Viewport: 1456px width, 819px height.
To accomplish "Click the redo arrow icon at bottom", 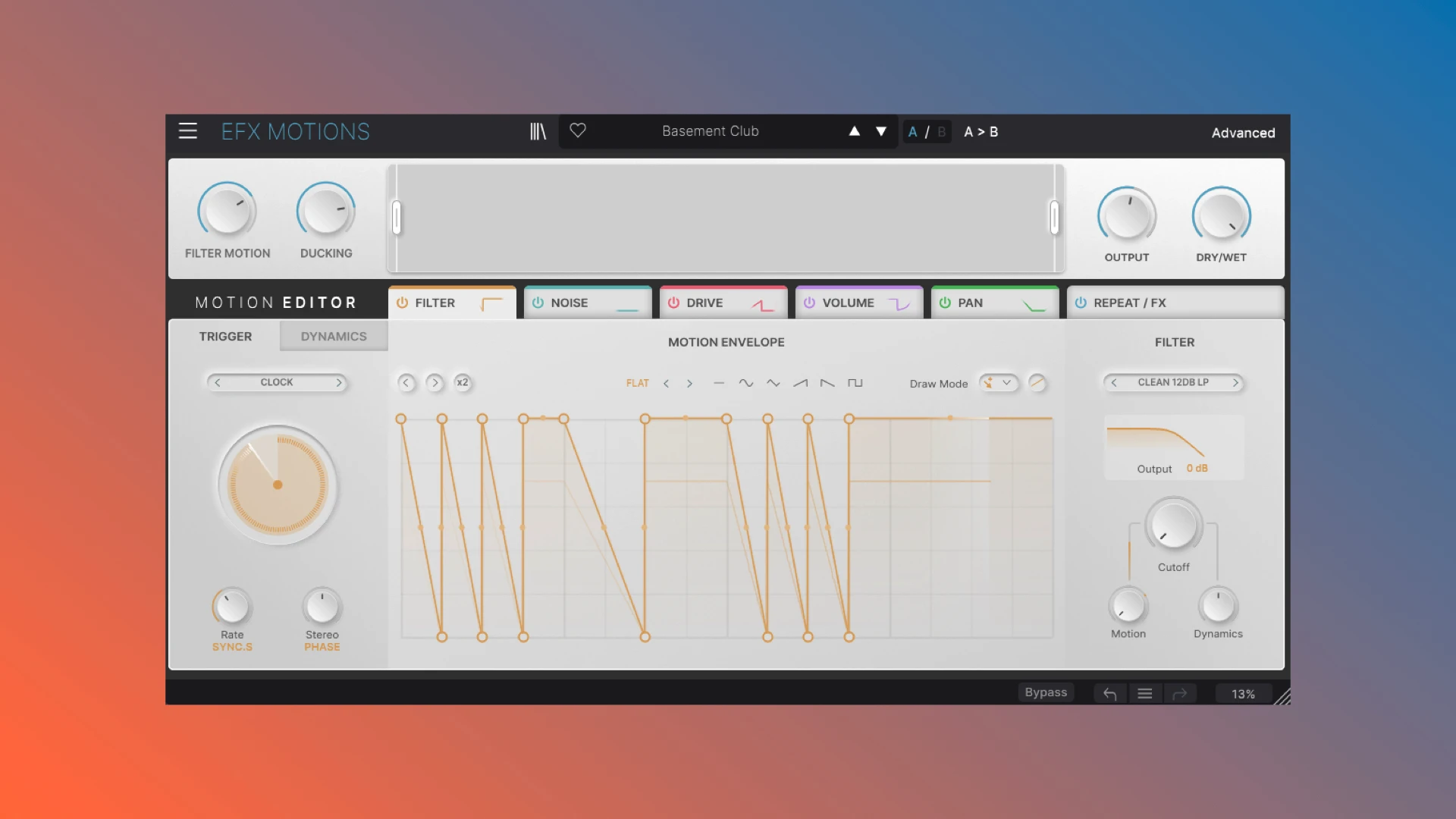I will pos(1181,693).
